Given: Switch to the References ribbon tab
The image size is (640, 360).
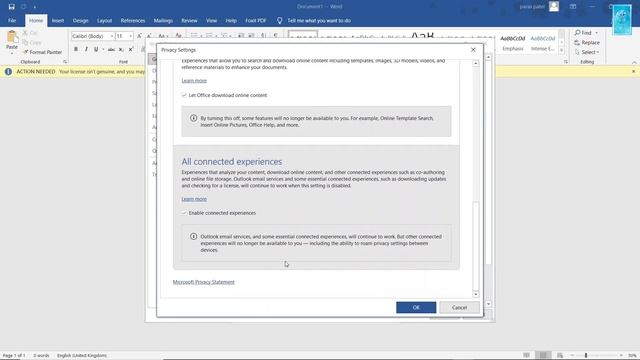Looking at the screenshot, I should [x=133, y=20].
